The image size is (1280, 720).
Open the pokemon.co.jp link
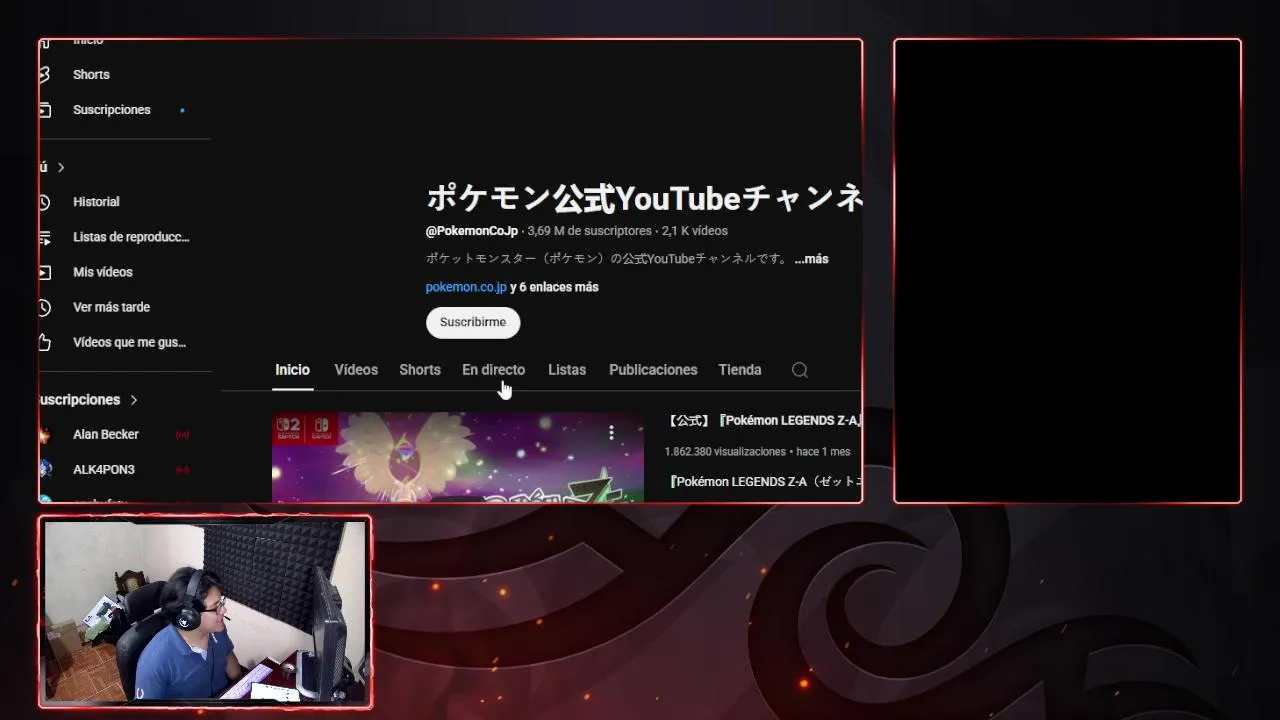pos(466,287)
